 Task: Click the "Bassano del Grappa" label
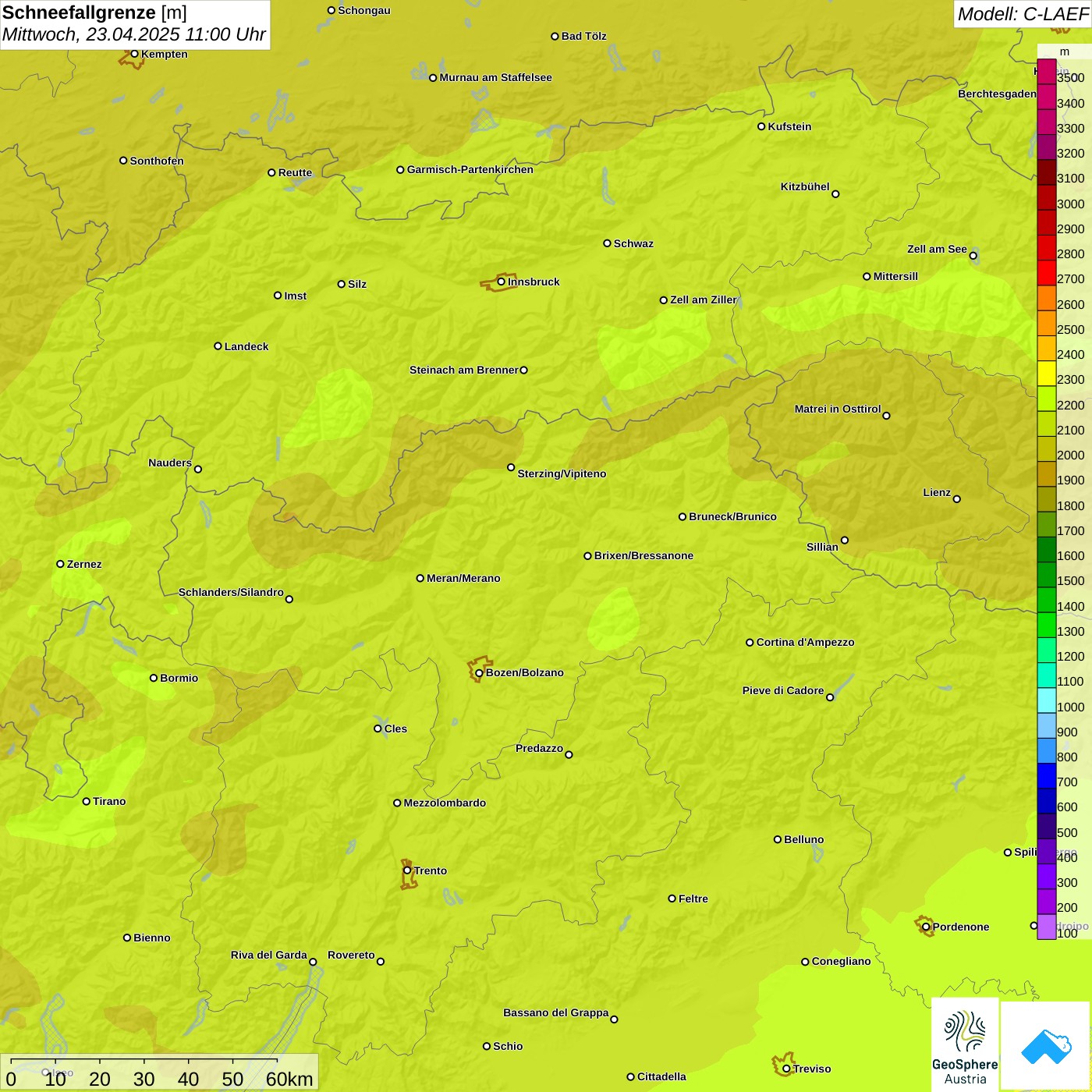pyautogui.click(x=556, y=1012)
